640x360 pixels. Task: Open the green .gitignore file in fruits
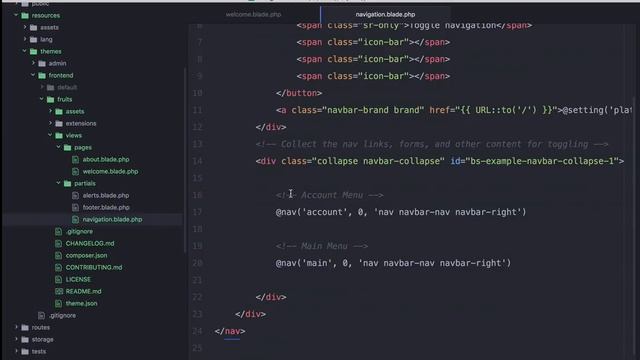tap(79, 231)
